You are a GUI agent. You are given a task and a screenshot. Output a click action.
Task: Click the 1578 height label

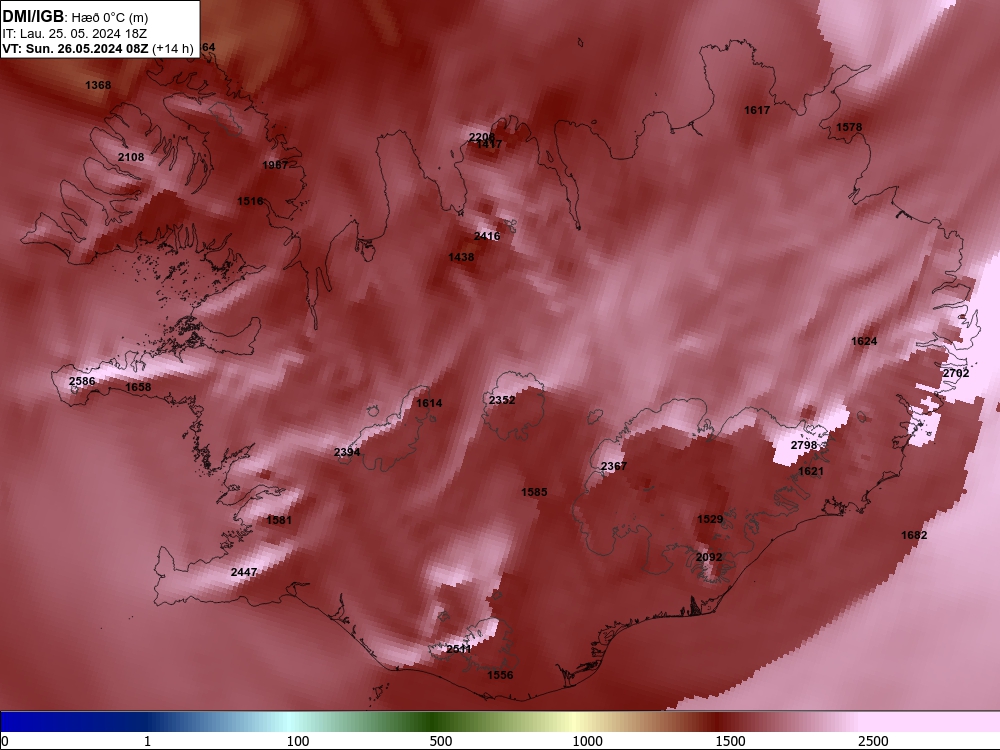click(x=849, y=127)
